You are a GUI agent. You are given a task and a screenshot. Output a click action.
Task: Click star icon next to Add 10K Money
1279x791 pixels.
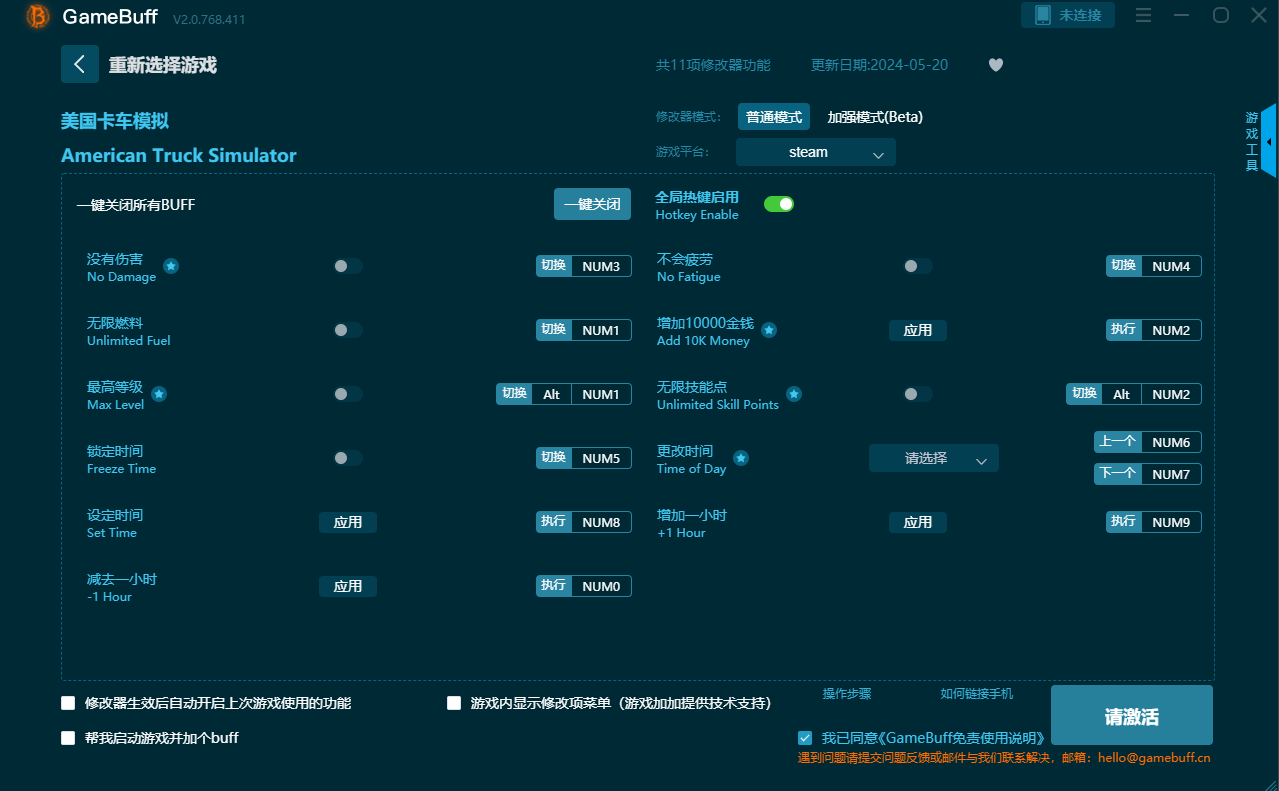click(x=769, y=330)
